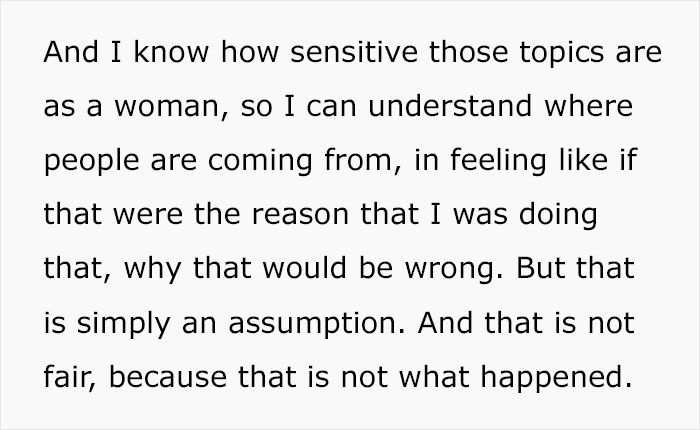This screenshot has width=700, height=430.
Task: Click the word "fair" on last line
Action: [66, 376]
